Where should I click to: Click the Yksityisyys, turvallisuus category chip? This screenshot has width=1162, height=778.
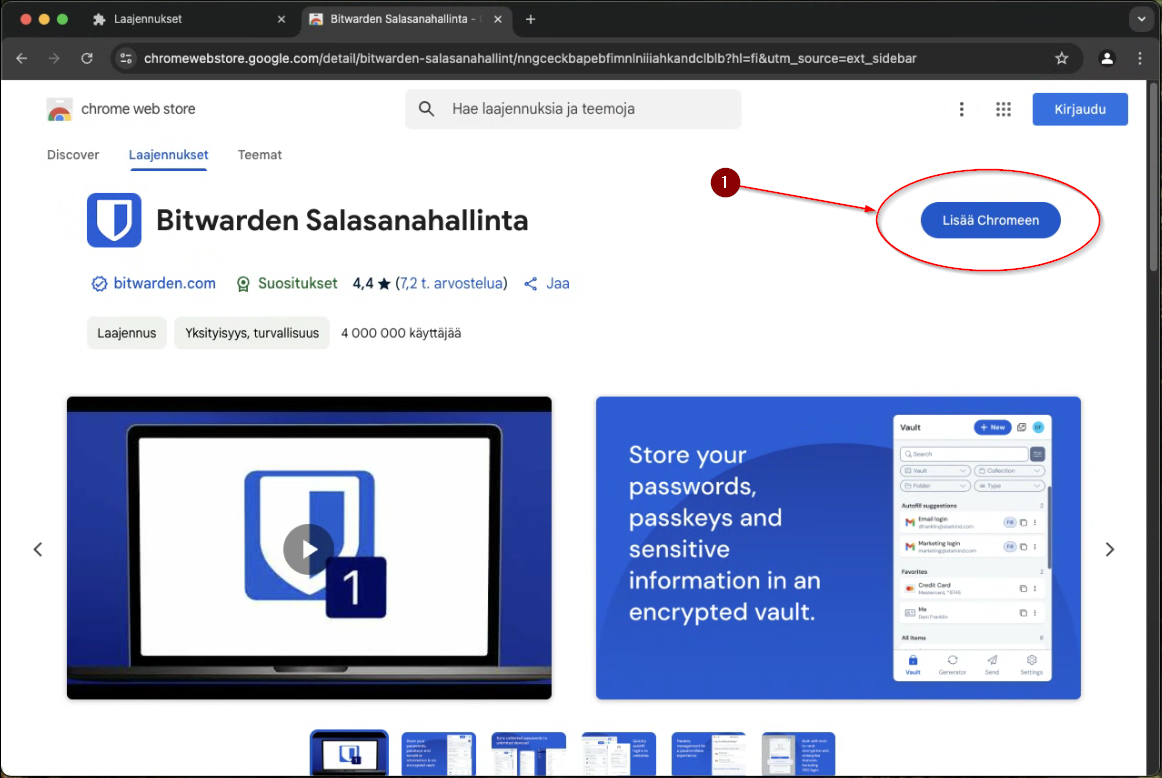pos(252,333)
